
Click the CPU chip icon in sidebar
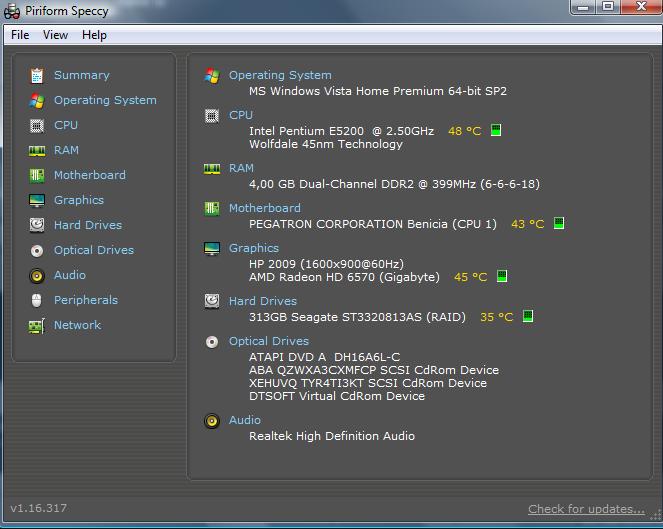tap(37, 126)
